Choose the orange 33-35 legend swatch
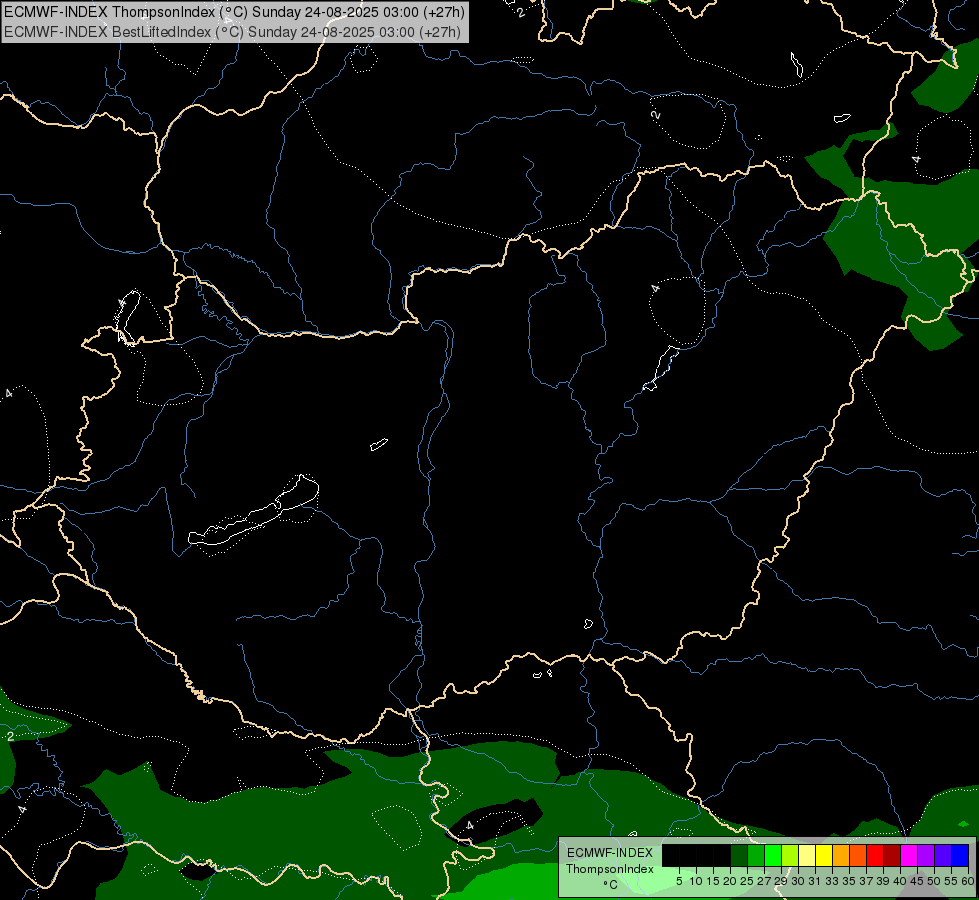Image resolution: width=979 pixels, height=900 pixels. point(841,856)
